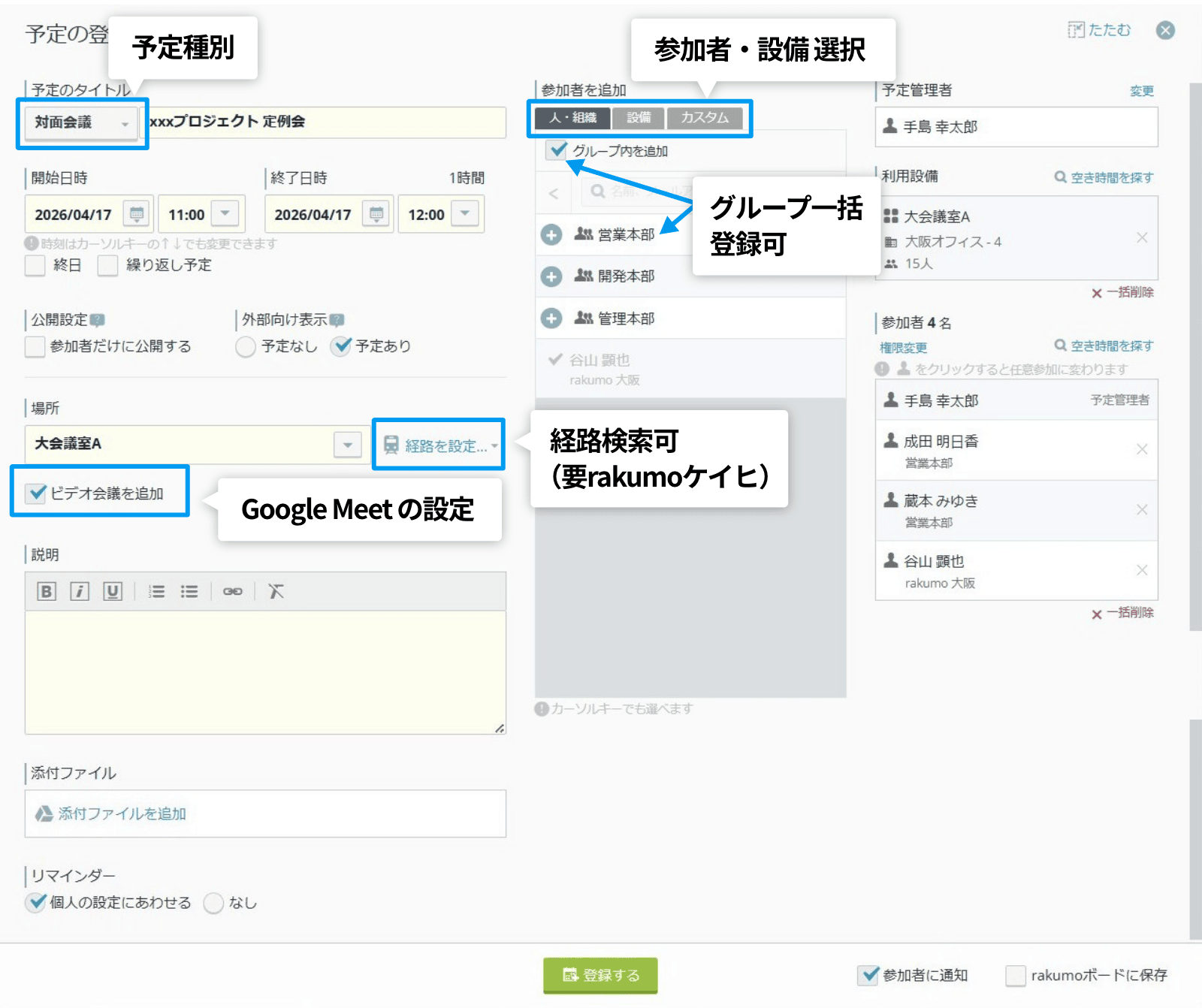1202x1008 pixels.
Task: Select the 予定なし radio button
Action: (x=245, y=346)
